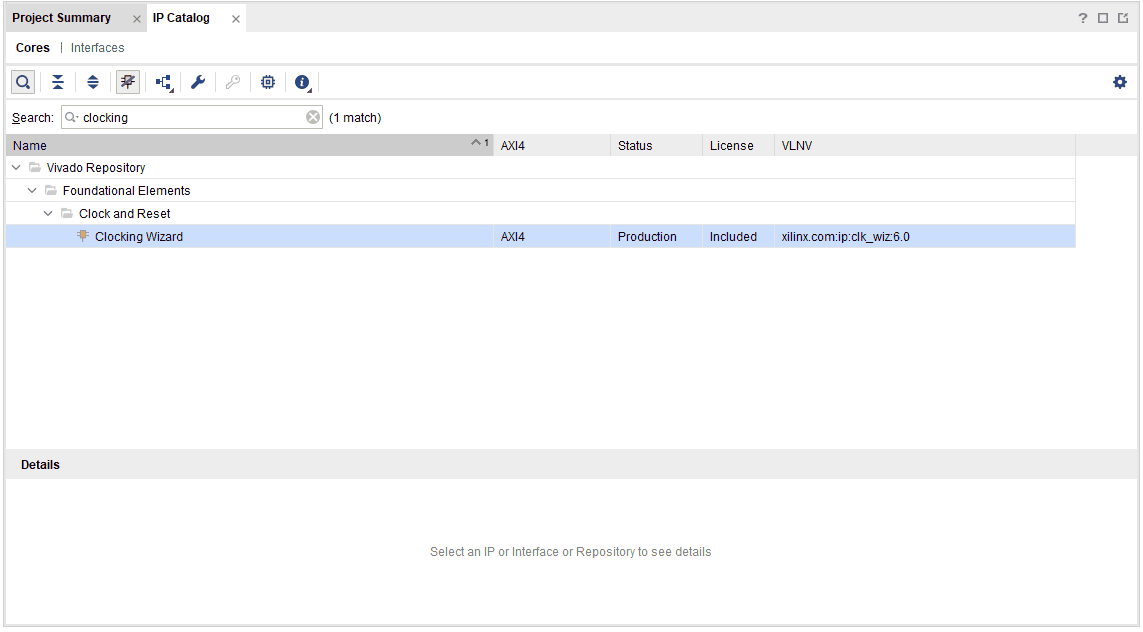The image size is (1143, 632).
Task: Click the help question mark icon
Action: 1083,18
